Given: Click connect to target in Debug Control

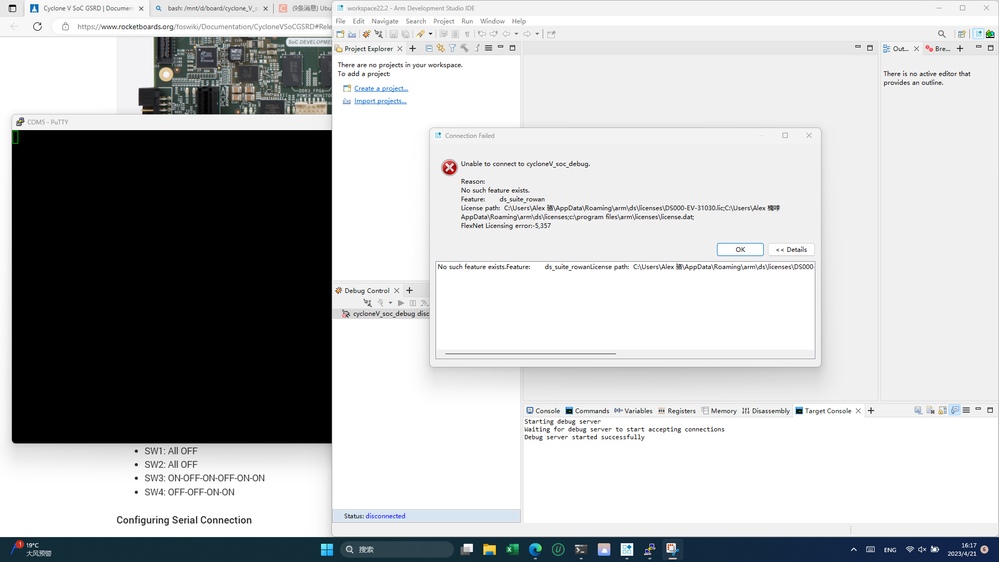Looking at the screenshot, I should click(x=367, y=303).
